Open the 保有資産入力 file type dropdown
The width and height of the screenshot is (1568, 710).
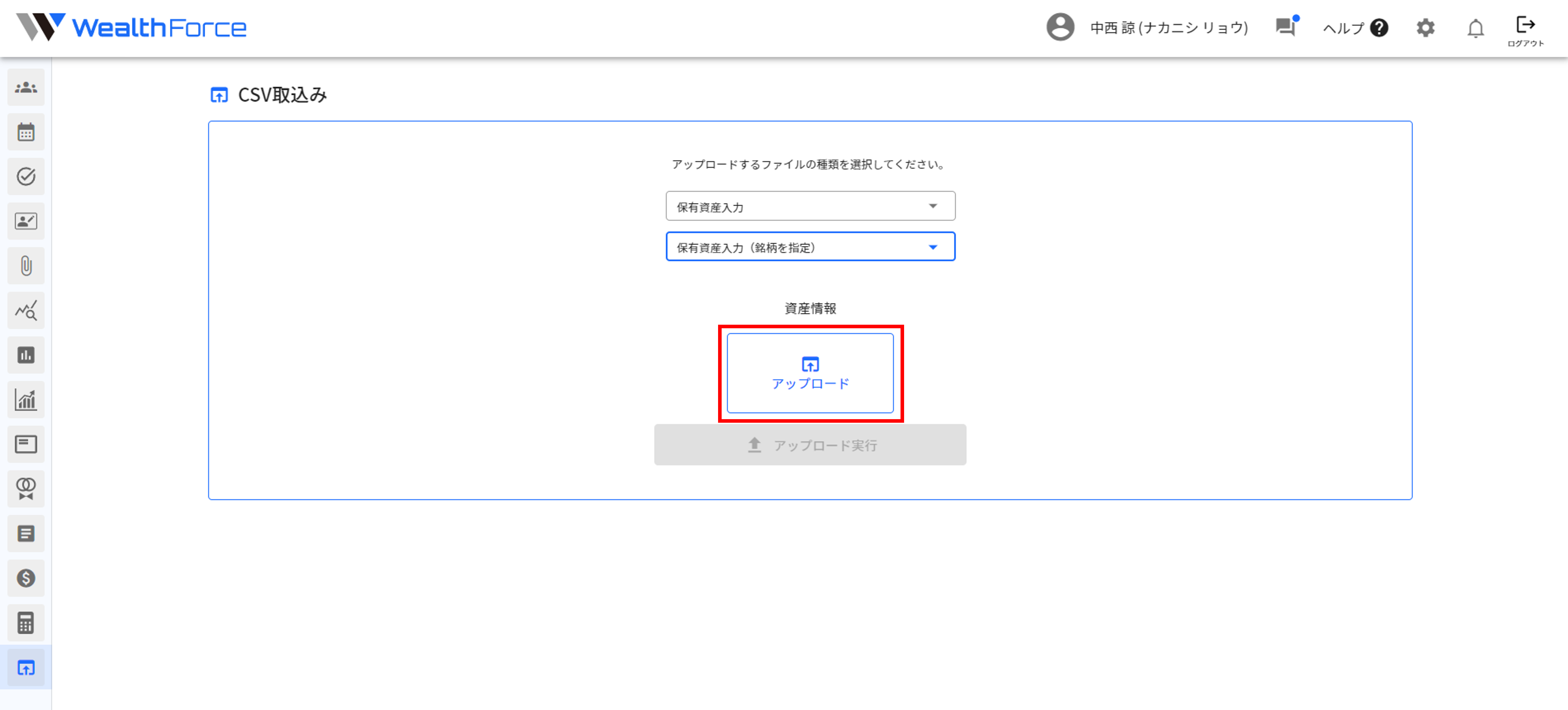click(x=810, y=206)
